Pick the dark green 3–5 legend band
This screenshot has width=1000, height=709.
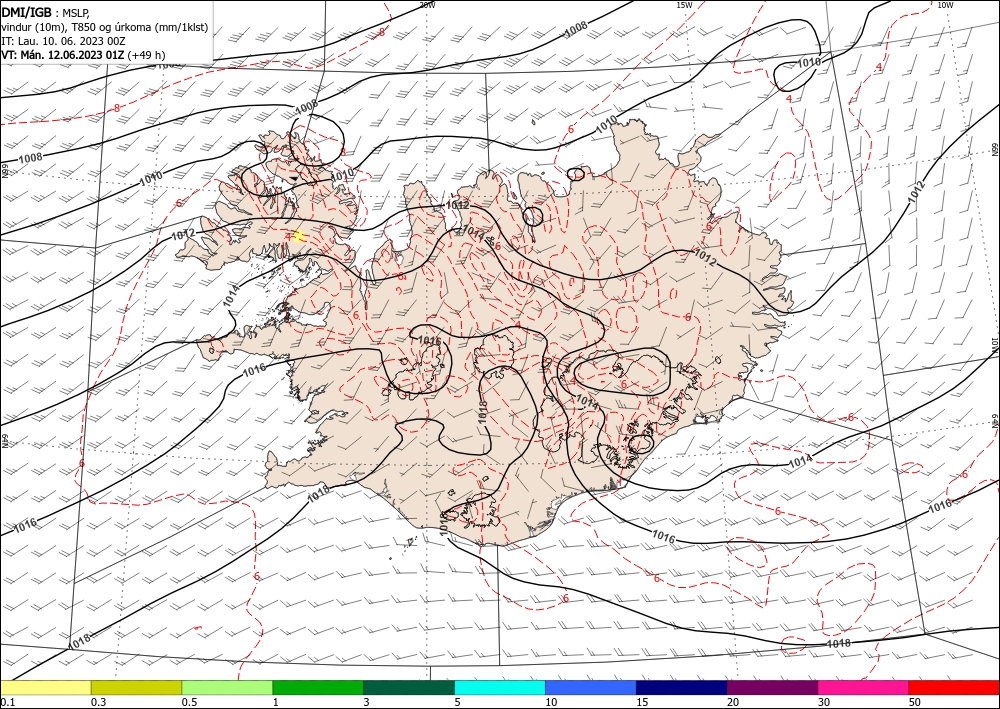coord(409,687)
